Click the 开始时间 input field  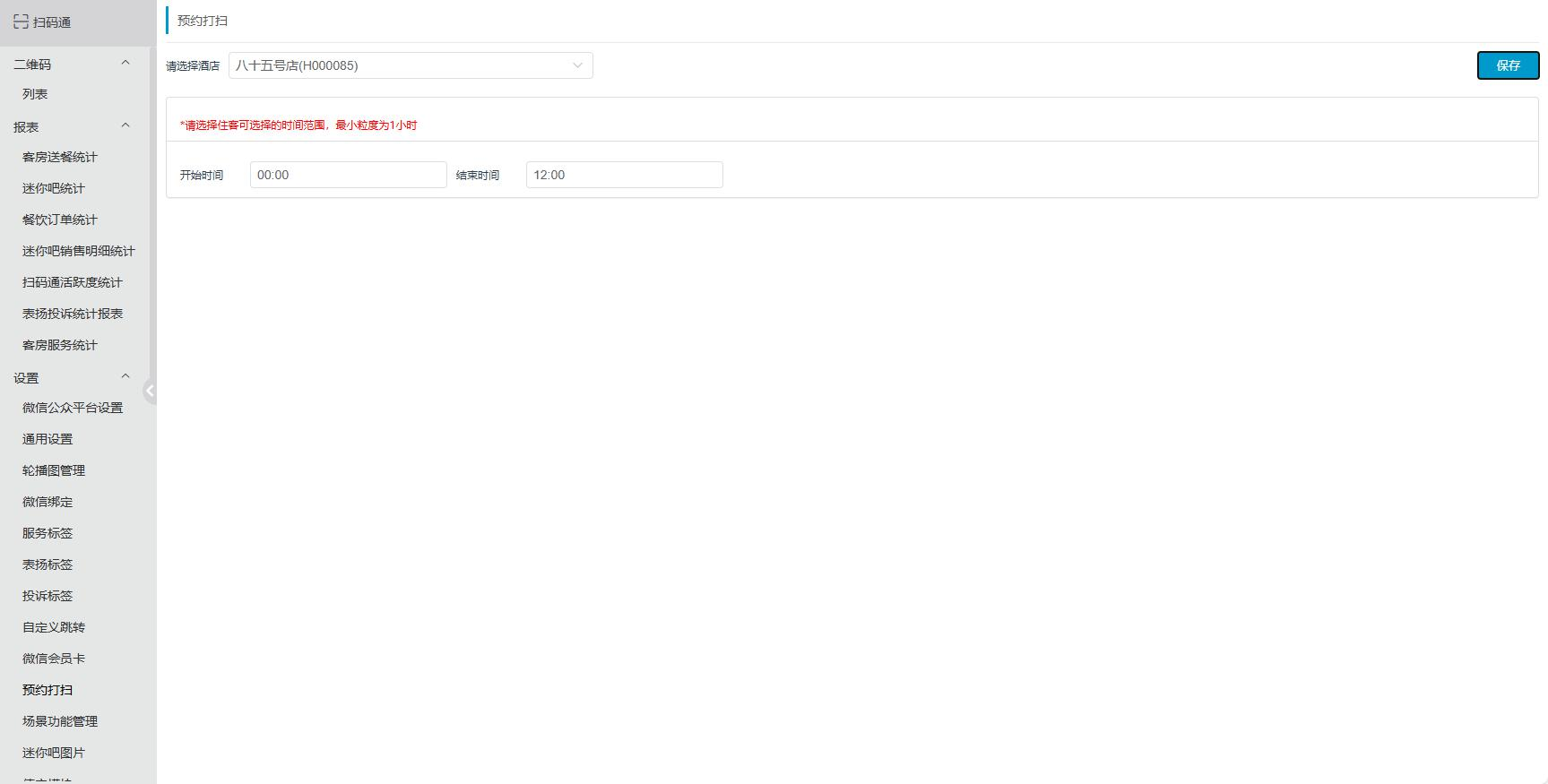(348, 175)
